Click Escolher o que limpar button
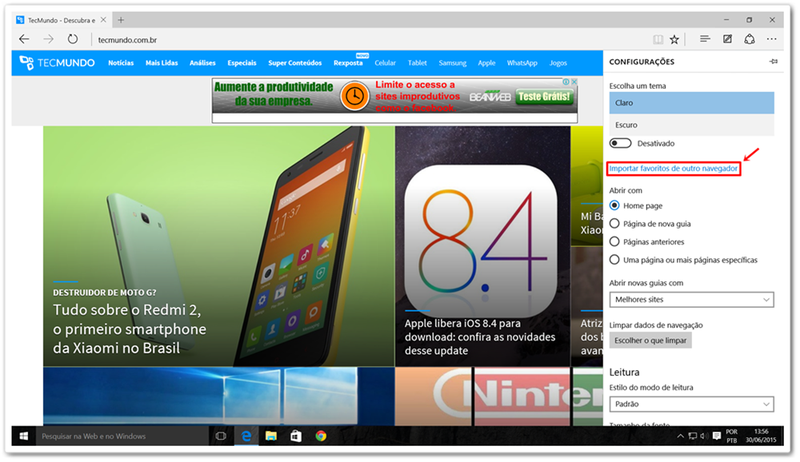Image resolution: width=800 pixels, height=462 pixels. [x=651, y=341]
